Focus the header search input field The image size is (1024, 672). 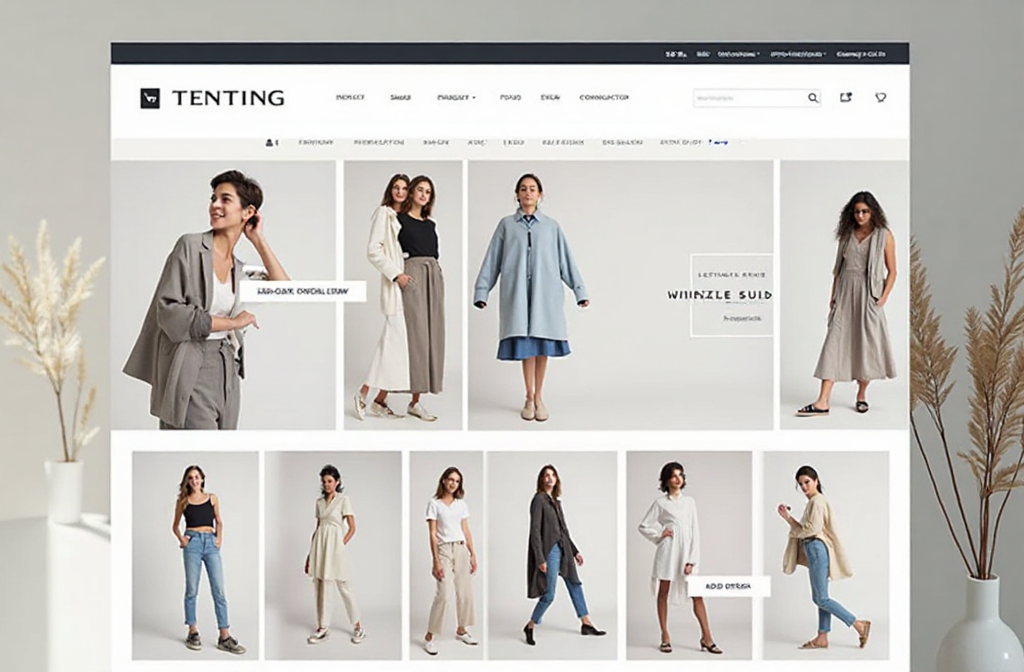coord(757,98)
